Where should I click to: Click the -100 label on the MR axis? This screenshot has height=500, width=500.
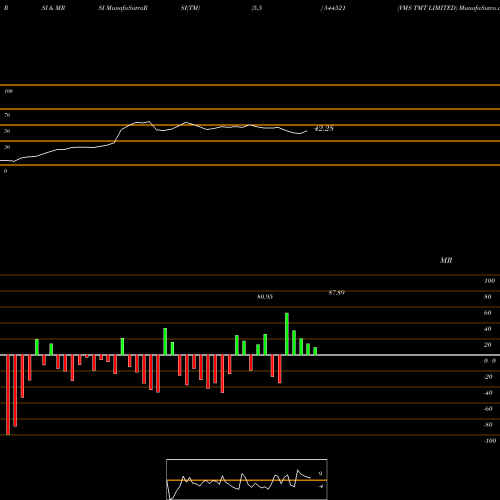(x=490, y=441)
